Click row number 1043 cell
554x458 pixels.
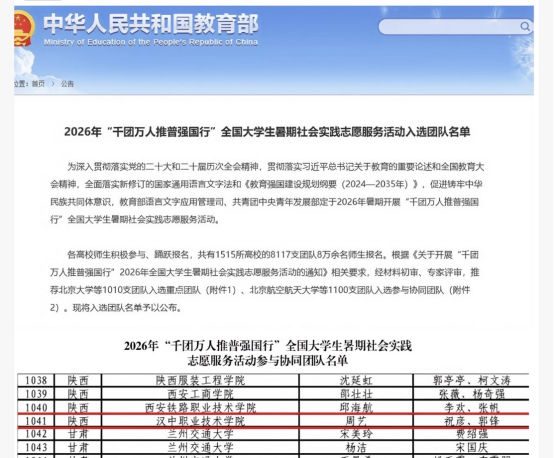click(x=36, y=447)
